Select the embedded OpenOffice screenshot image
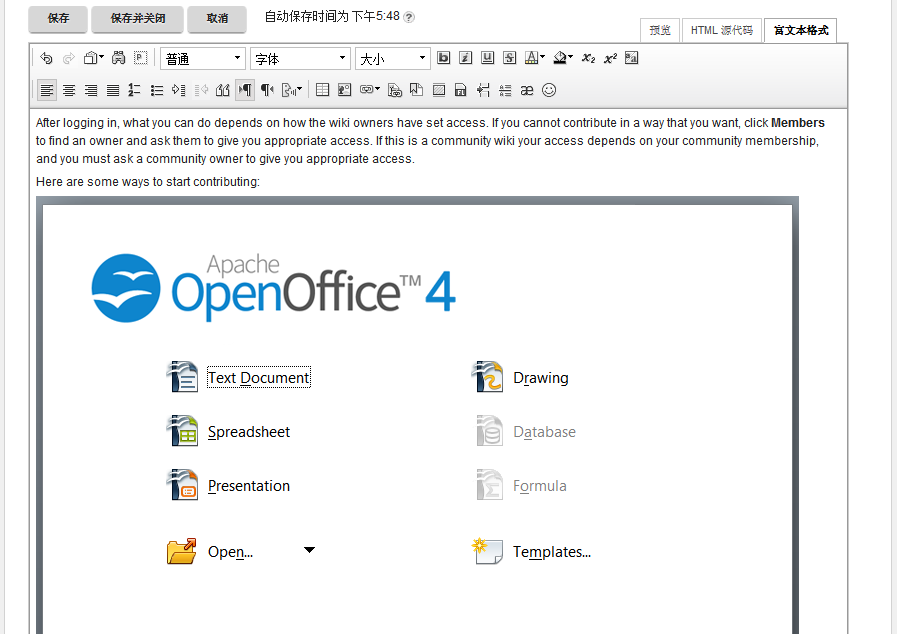The image size is (897, 634). [418, 415]
